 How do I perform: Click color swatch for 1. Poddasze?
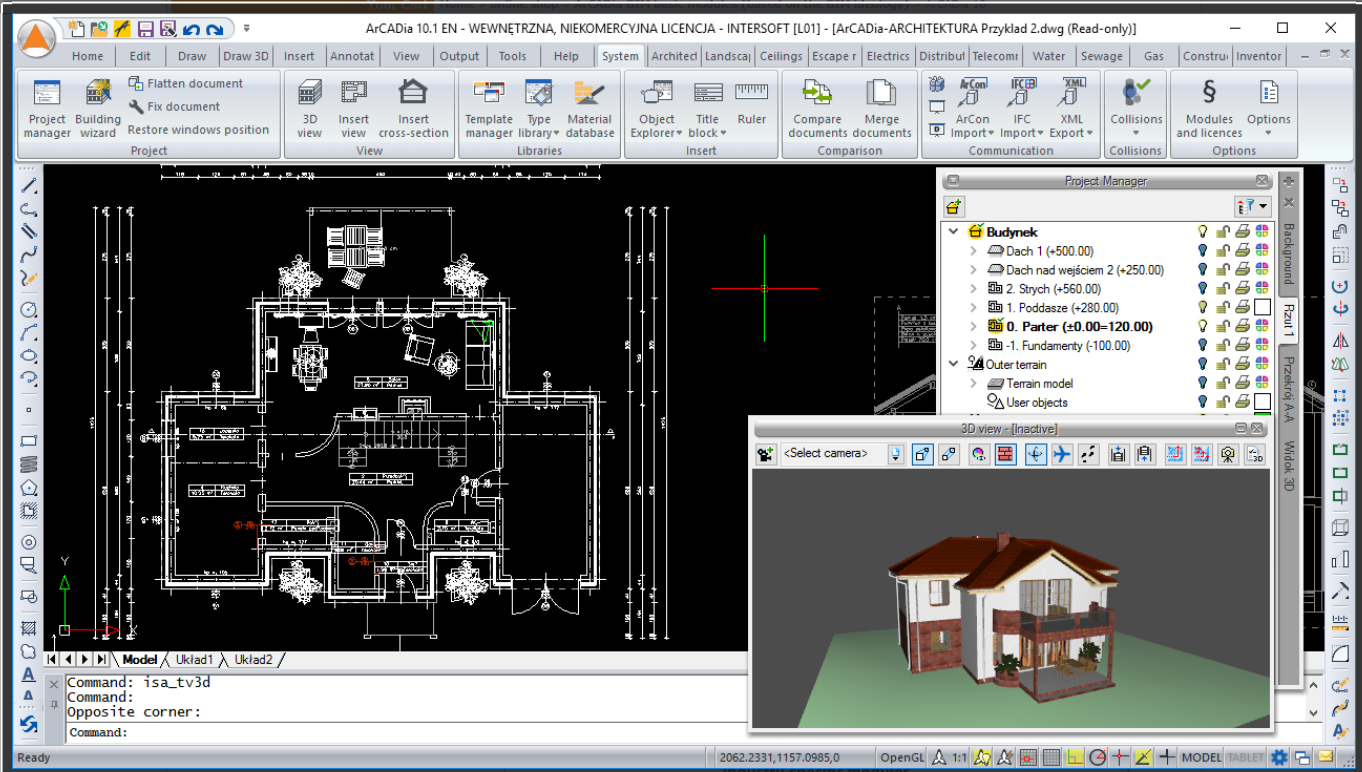coord(1261,308)
